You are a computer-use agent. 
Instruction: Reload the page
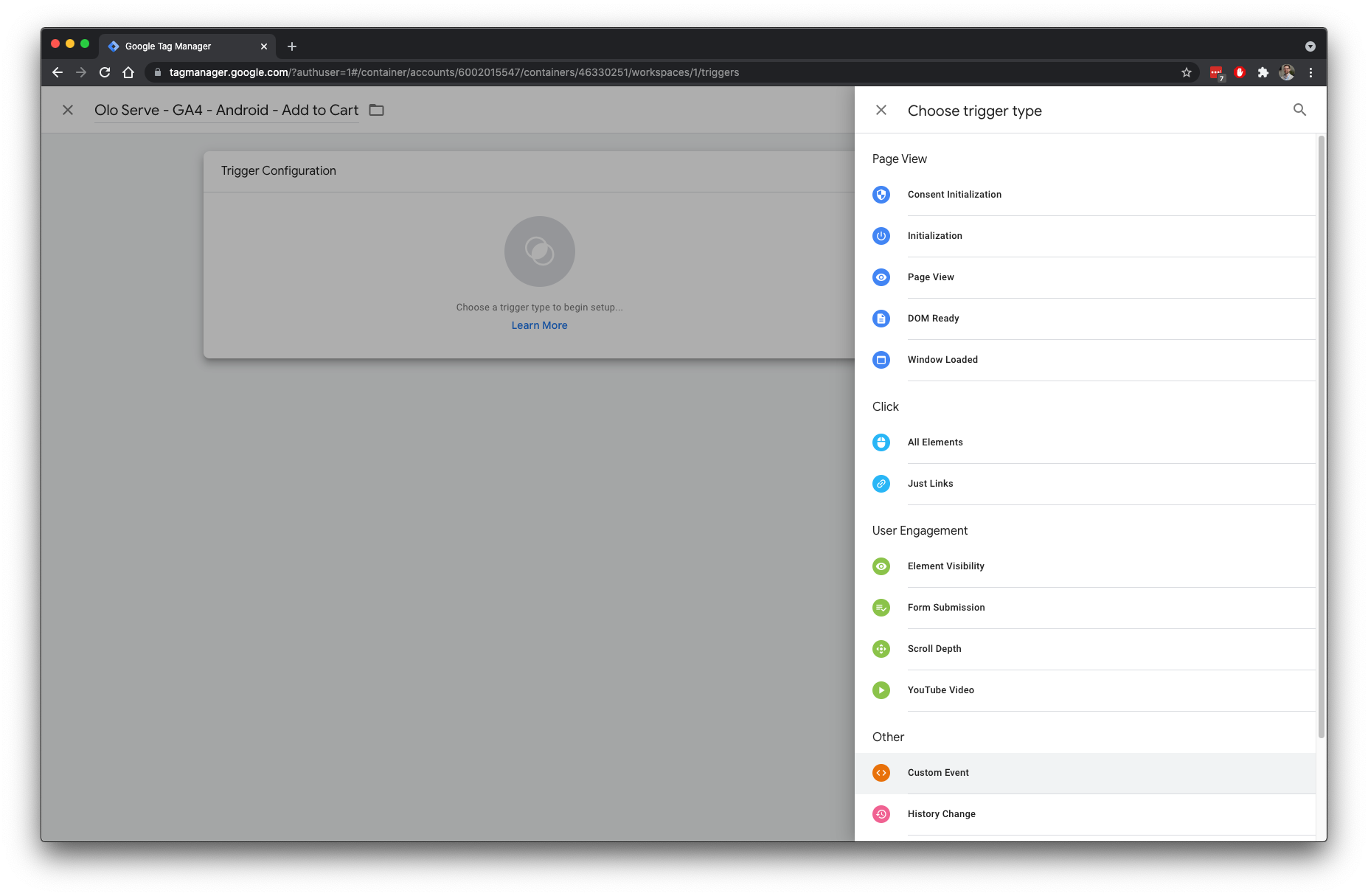(105, 72)
